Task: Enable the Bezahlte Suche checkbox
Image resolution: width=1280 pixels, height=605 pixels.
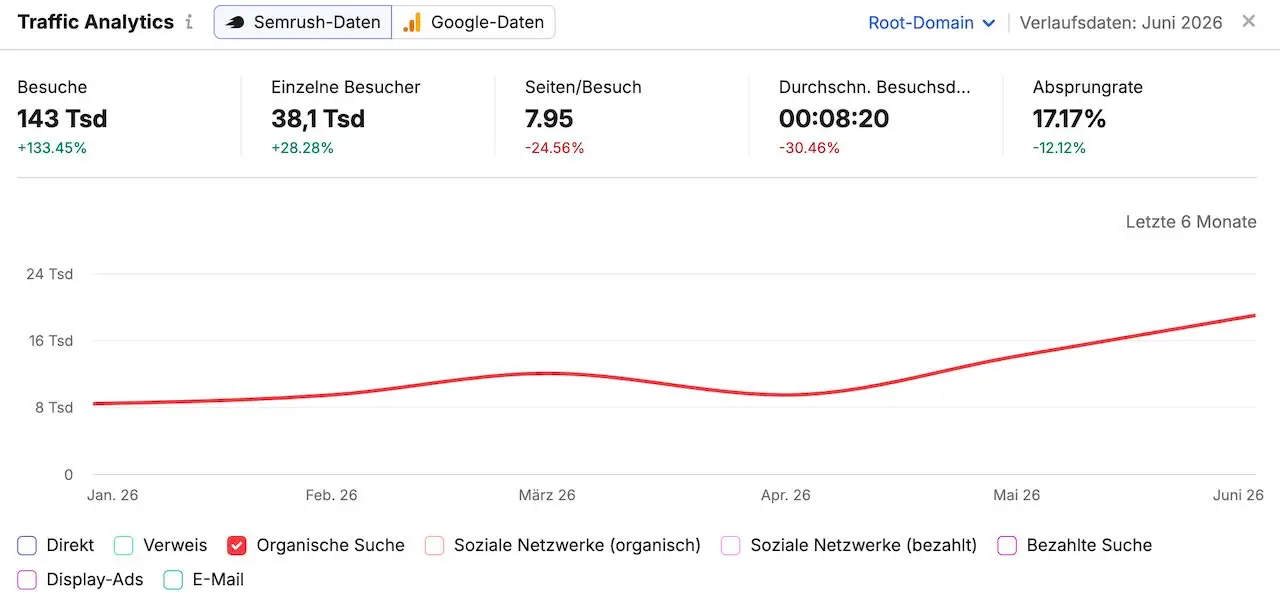Action: point(1007,545)
